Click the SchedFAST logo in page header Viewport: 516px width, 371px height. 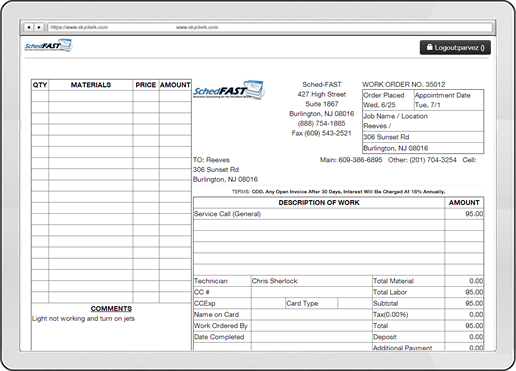(x=49, y=46)
